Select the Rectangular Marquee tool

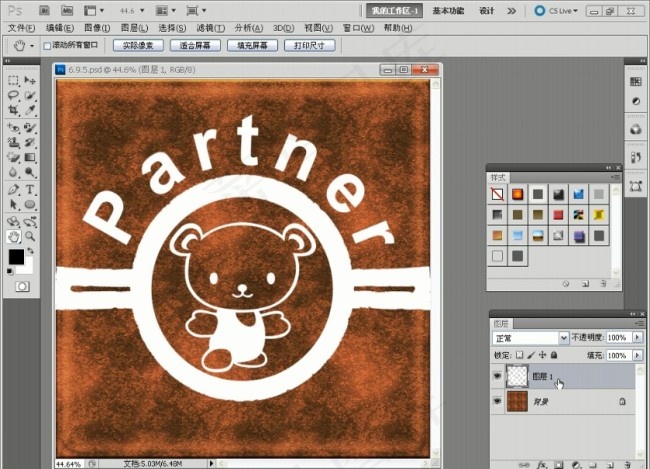pyautogui.click(x=13, y=80)
